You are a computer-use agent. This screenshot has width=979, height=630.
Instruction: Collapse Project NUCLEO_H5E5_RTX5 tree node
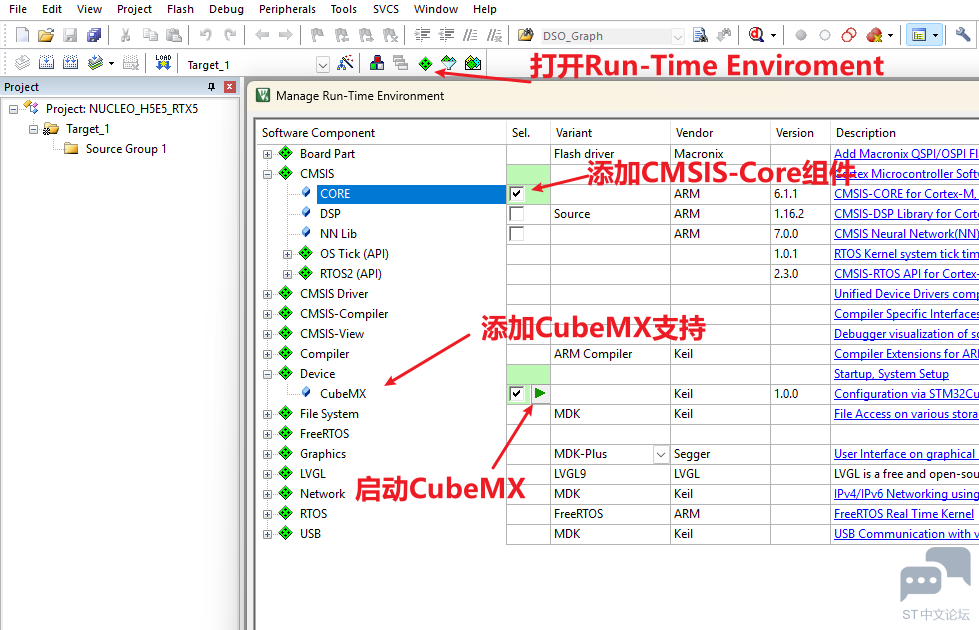click(x=13, y=109)
